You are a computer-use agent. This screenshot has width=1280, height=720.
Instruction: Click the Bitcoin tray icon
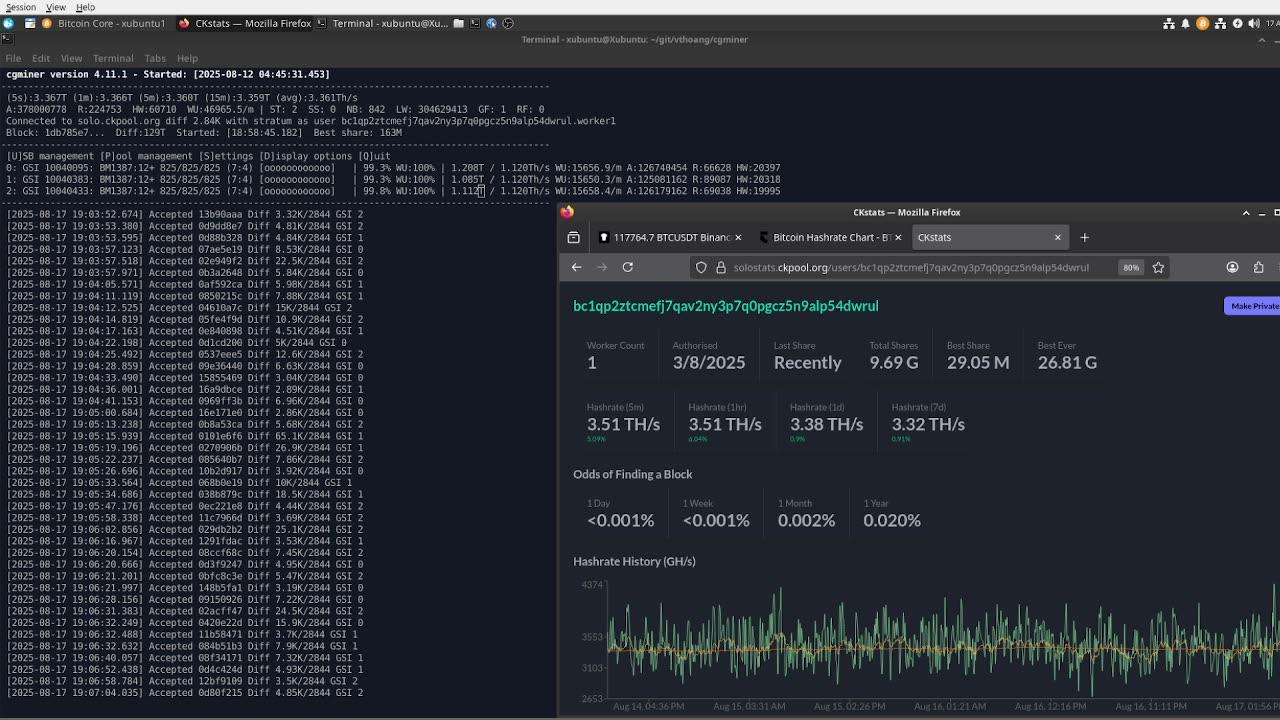pyautogui.click(x=1203, y=23)
